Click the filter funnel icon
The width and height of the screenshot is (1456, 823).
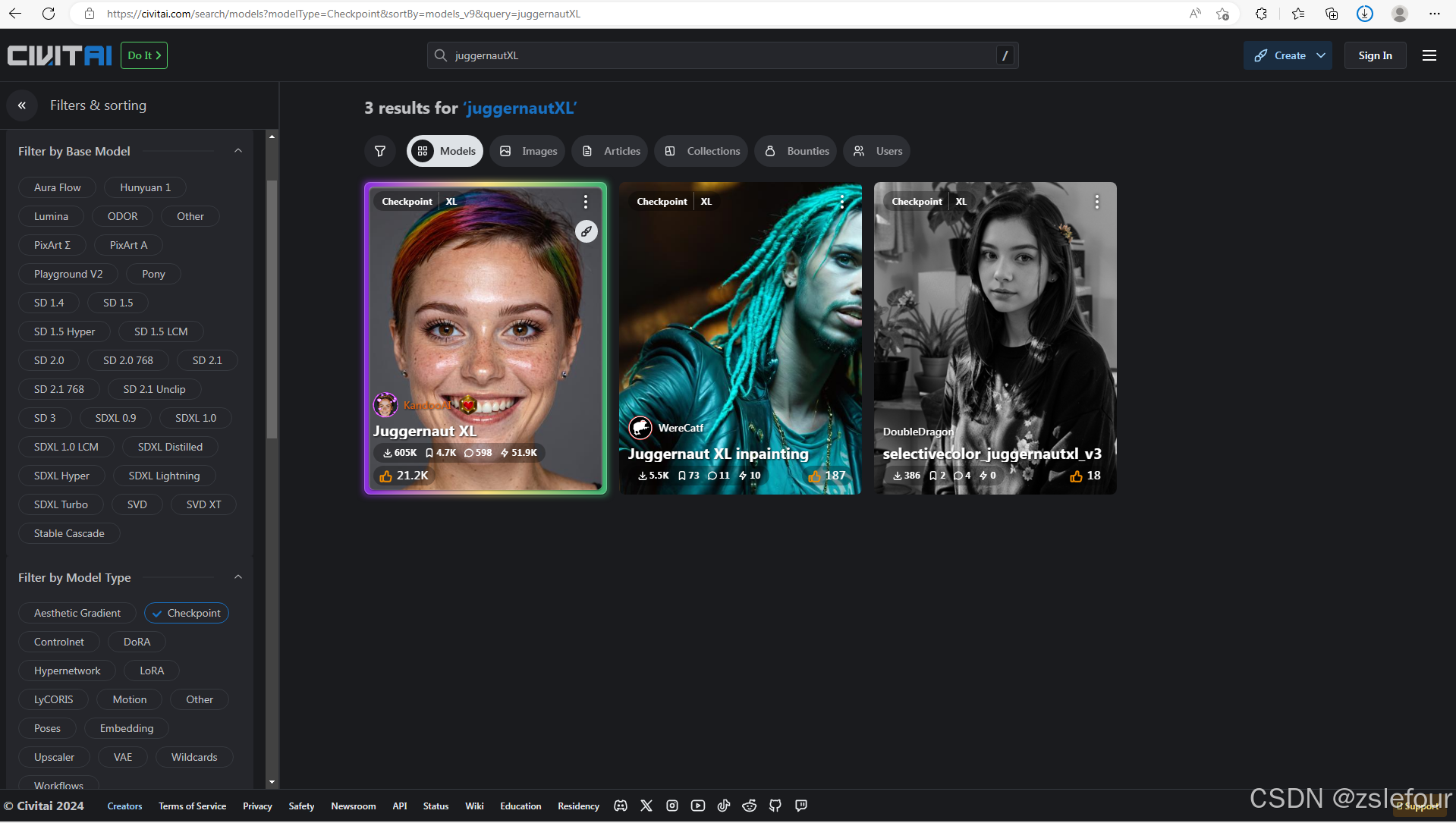[380, 151]
